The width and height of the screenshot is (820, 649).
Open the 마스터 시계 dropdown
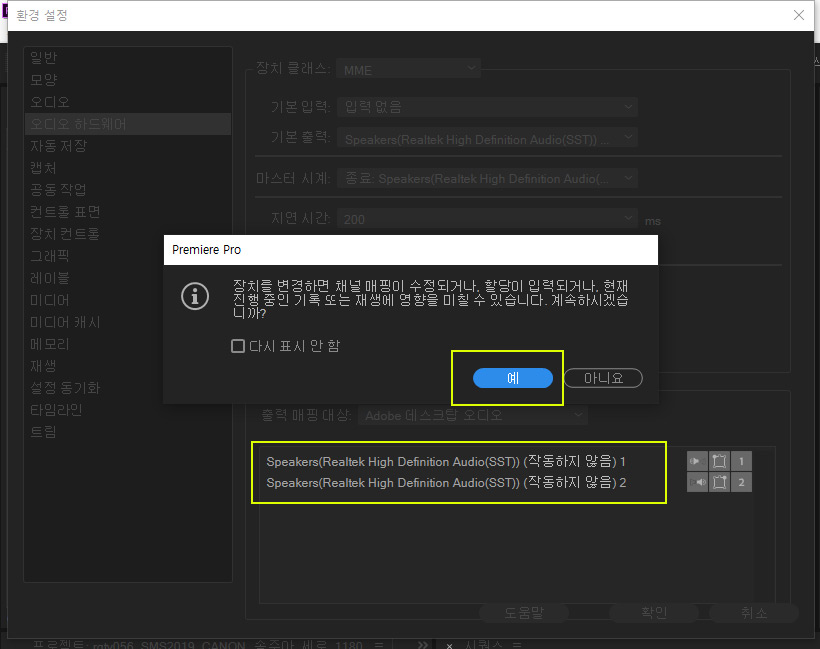(x=487, y=178)
